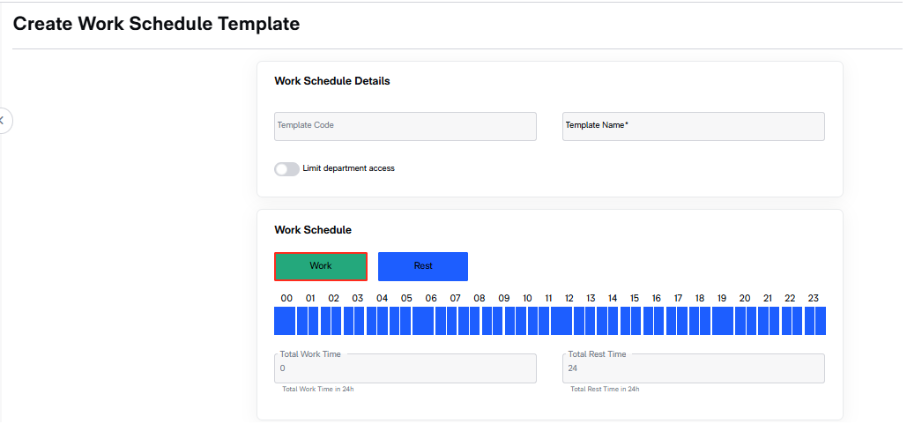The width and height of the screenshot is (903, 423).
Task: Mark the wide time block under hour 00
Action: (x=284, y=321)
